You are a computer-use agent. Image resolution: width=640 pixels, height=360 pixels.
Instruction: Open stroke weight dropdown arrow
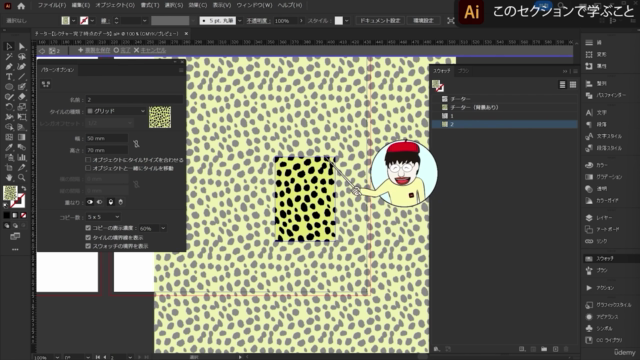[x=144, y=20]
